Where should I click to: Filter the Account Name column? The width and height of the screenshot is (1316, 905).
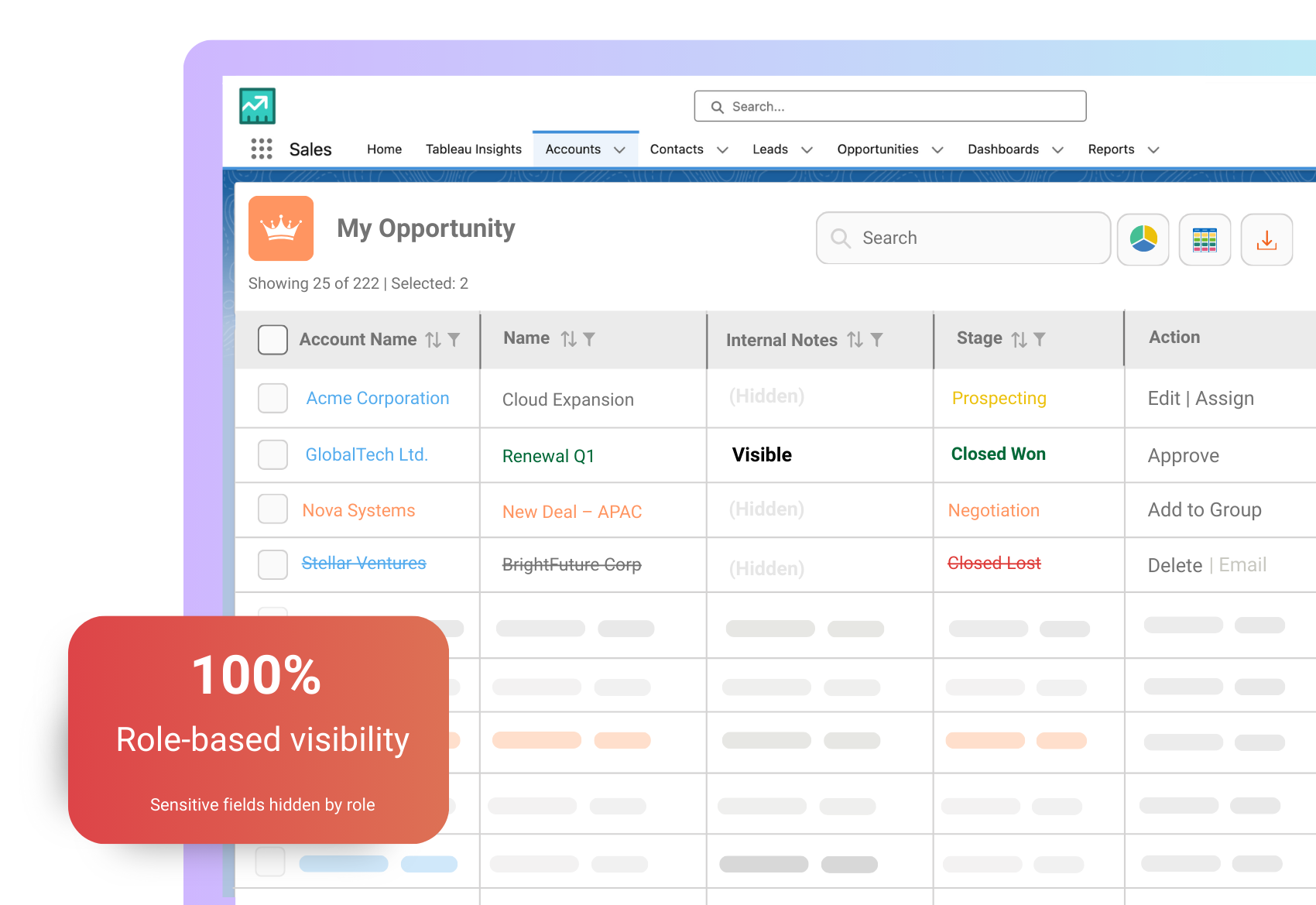point(454,340)
